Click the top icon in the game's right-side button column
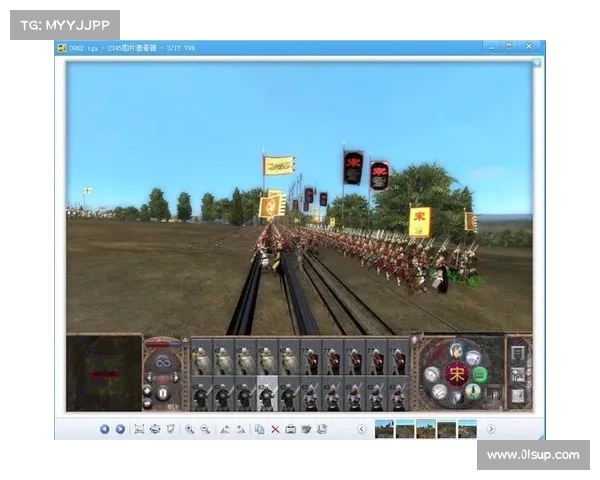 tap(518, 353)
